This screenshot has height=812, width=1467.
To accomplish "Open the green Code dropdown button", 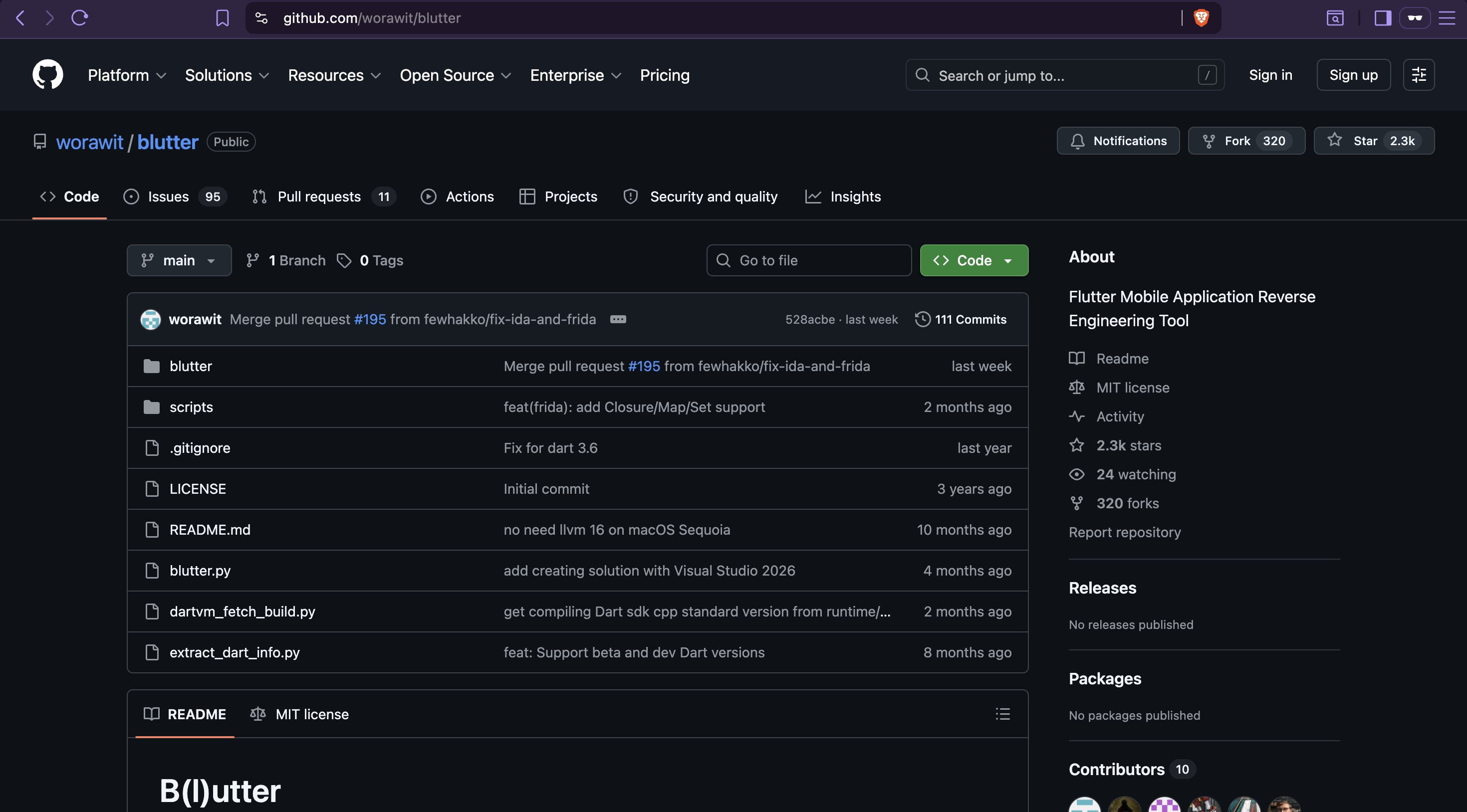I will (974, 260).
